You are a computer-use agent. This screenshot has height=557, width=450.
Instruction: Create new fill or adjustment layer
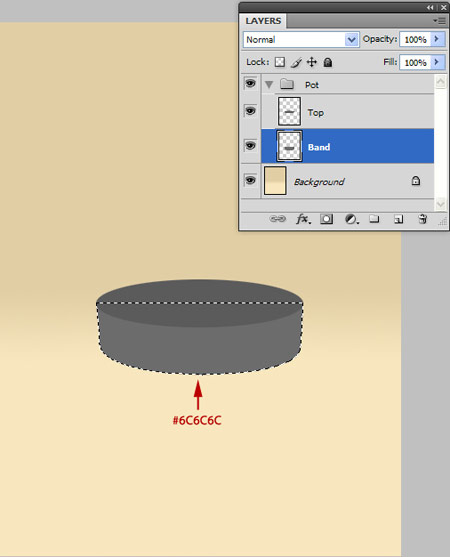(351, 219)
